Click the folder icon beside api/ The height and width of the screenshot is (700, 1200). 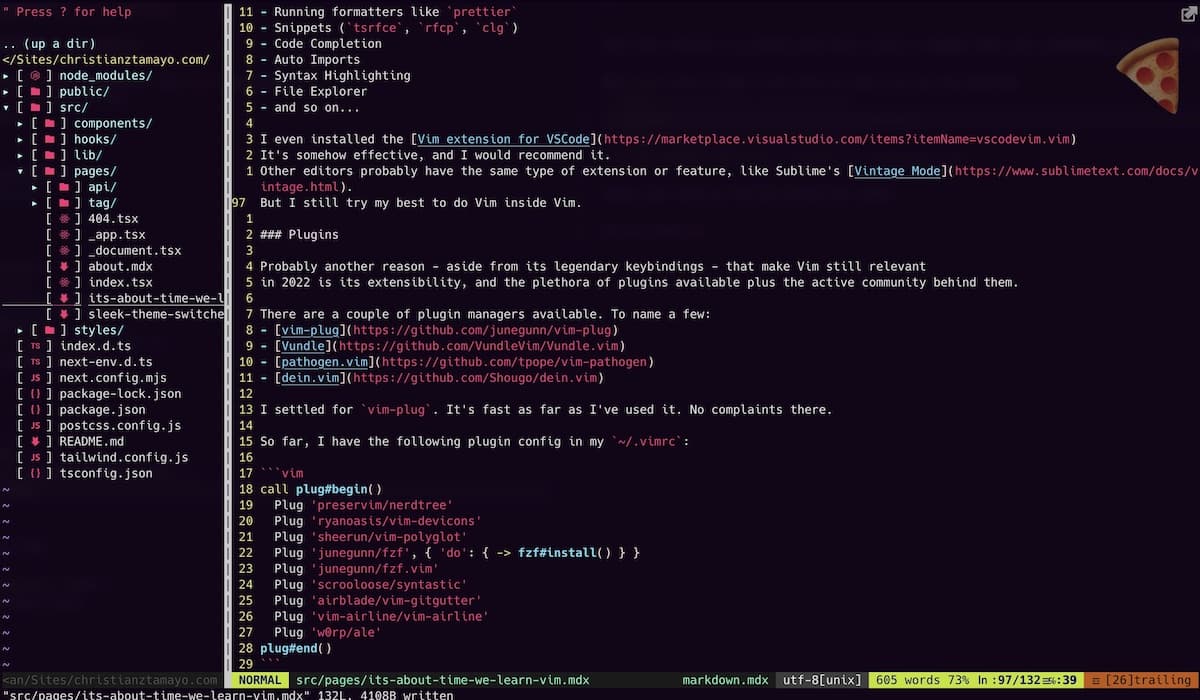[64, 187]
